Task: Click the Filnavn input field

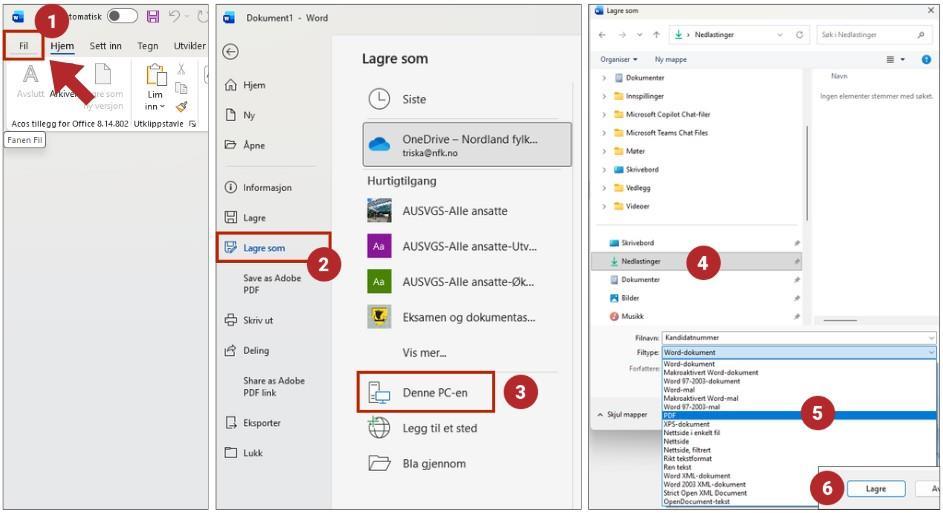Action: point(798,338)
